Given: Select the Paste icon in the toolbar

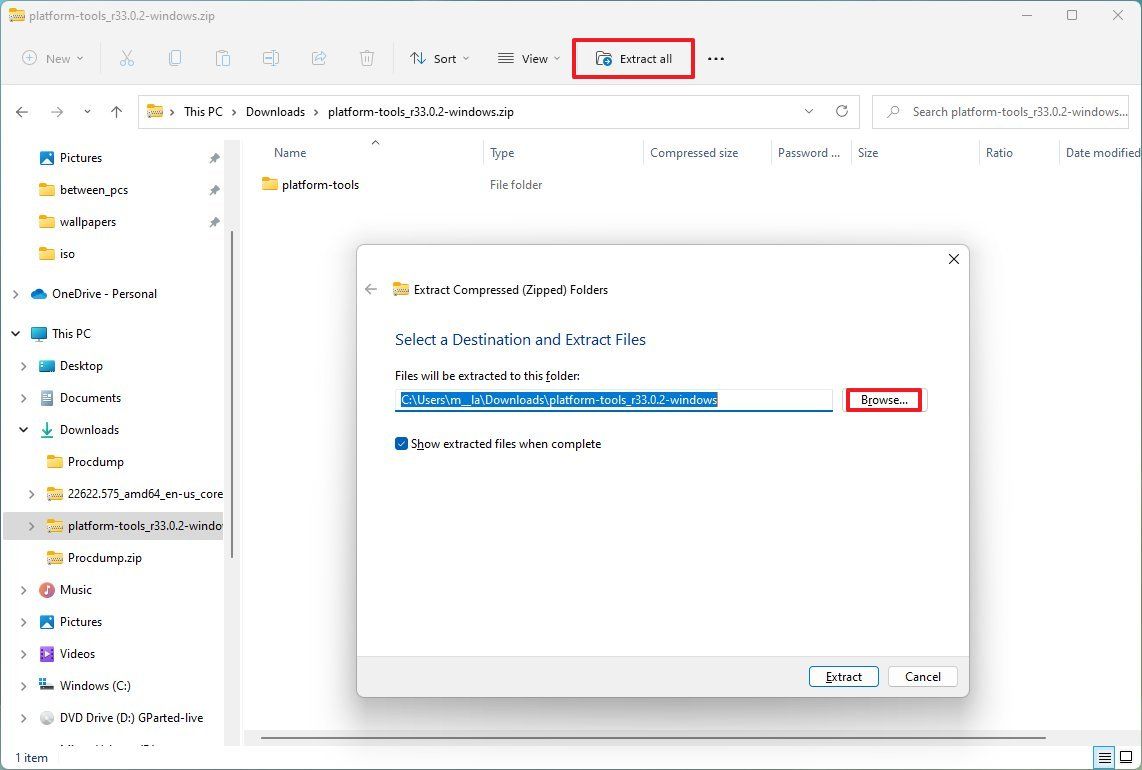Looking at the screenshot, I should [x=223, y=58].
